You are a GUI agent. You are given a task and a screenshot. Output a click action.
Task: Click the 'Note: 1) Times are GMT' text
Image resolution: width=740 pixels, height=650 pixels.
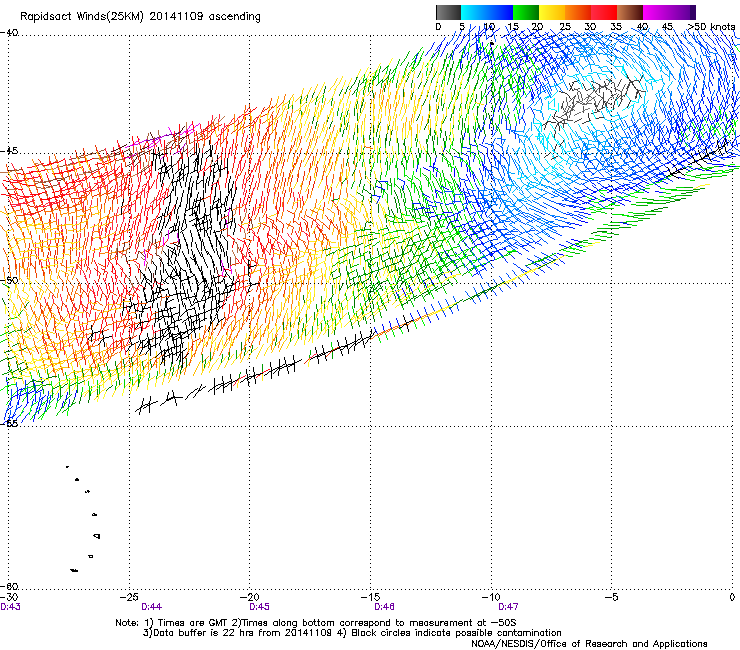[172, 623]
